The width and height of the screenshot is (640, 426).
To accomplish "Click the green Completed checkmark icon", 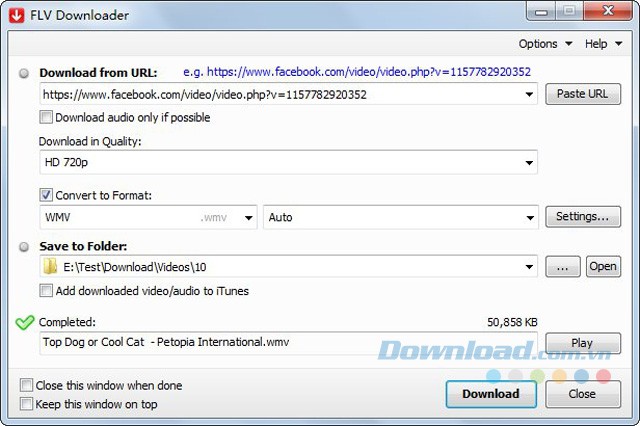I will pyautogui.click(x=24, y=322).
